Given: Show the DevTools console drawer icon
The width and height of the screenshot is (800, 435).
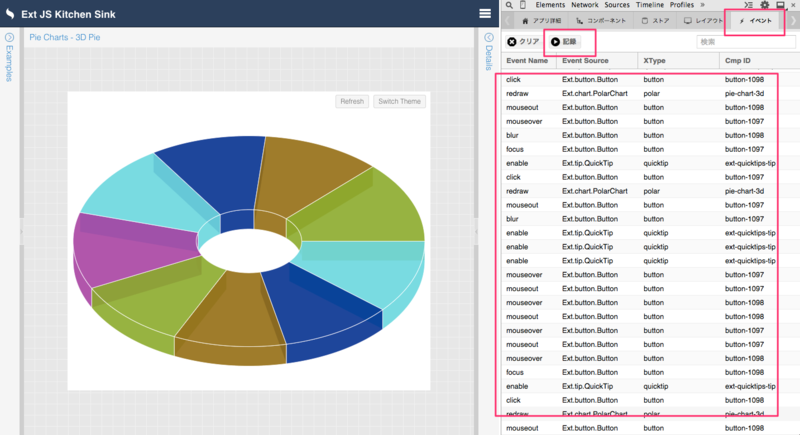Looking at the screenshot, I should tap(748, 5).
